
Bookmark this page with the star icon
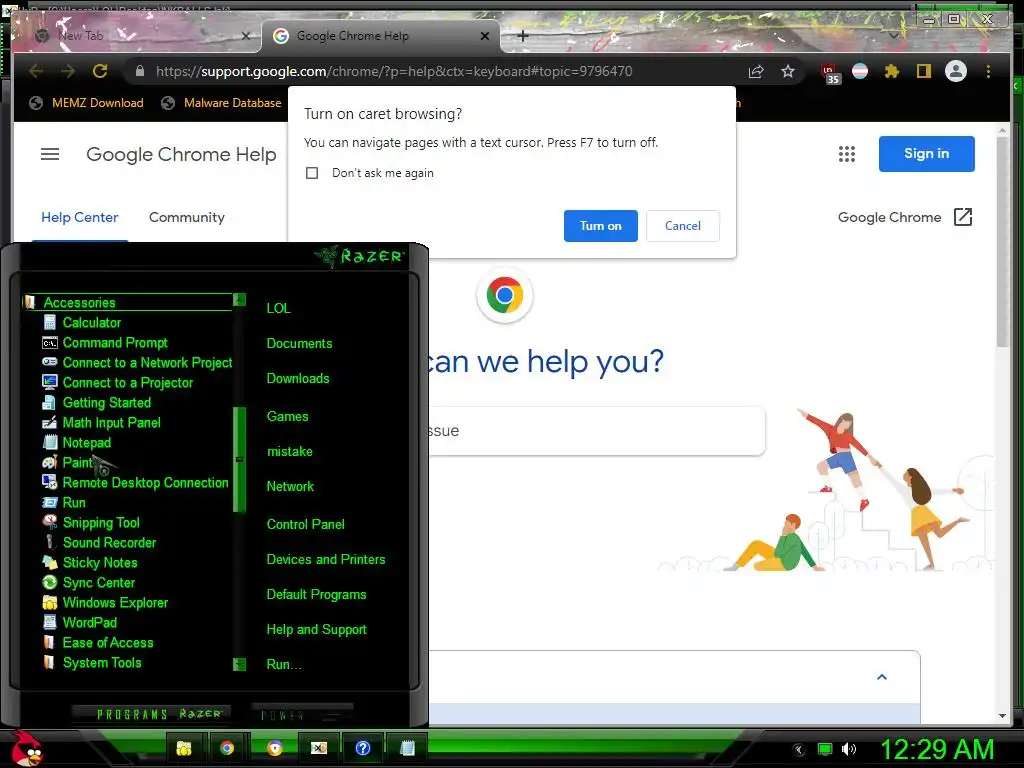[x=788, y=71]
